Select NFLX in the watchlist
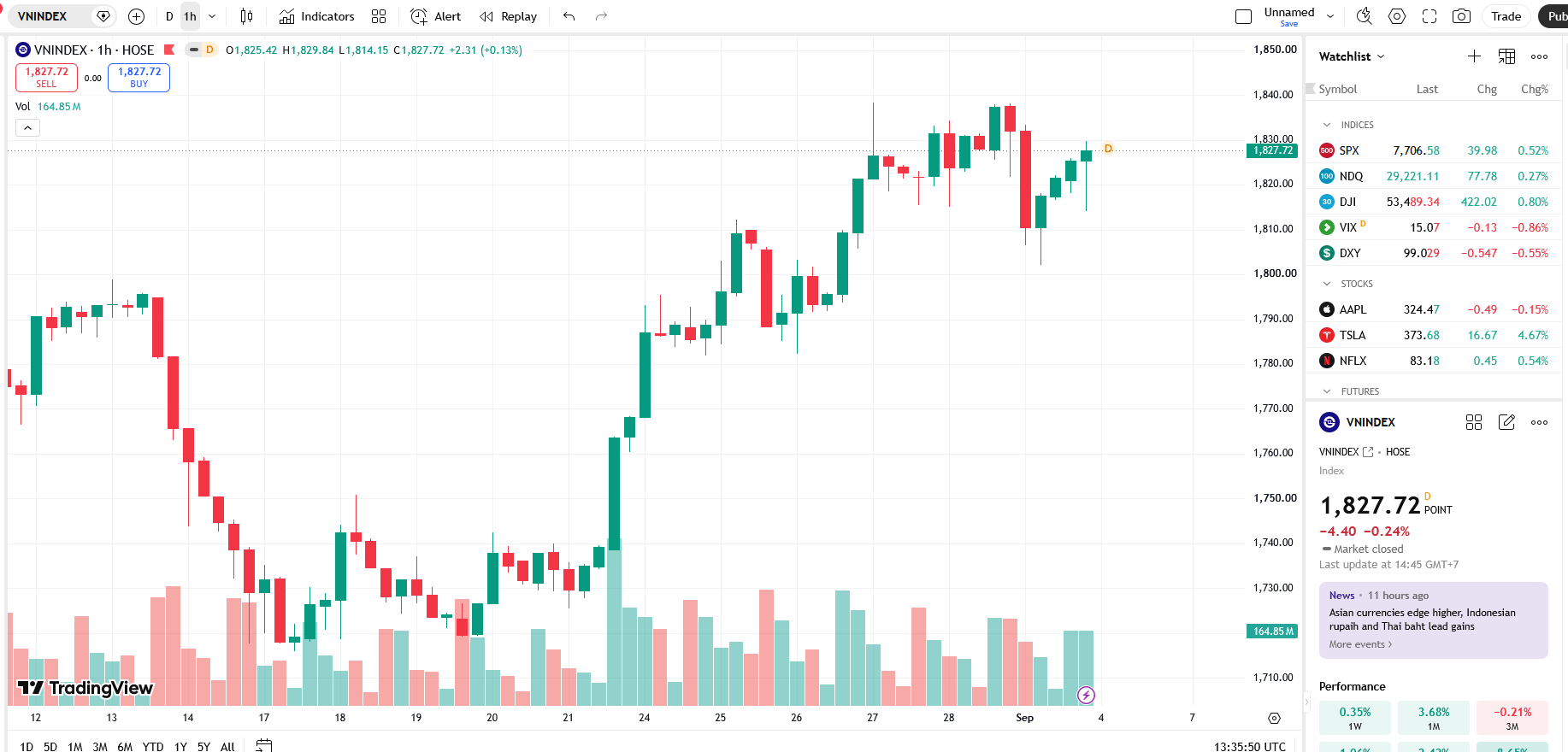Image resolution: width=1568 pixels, height=752 pixels. [x=1434, y=361]
